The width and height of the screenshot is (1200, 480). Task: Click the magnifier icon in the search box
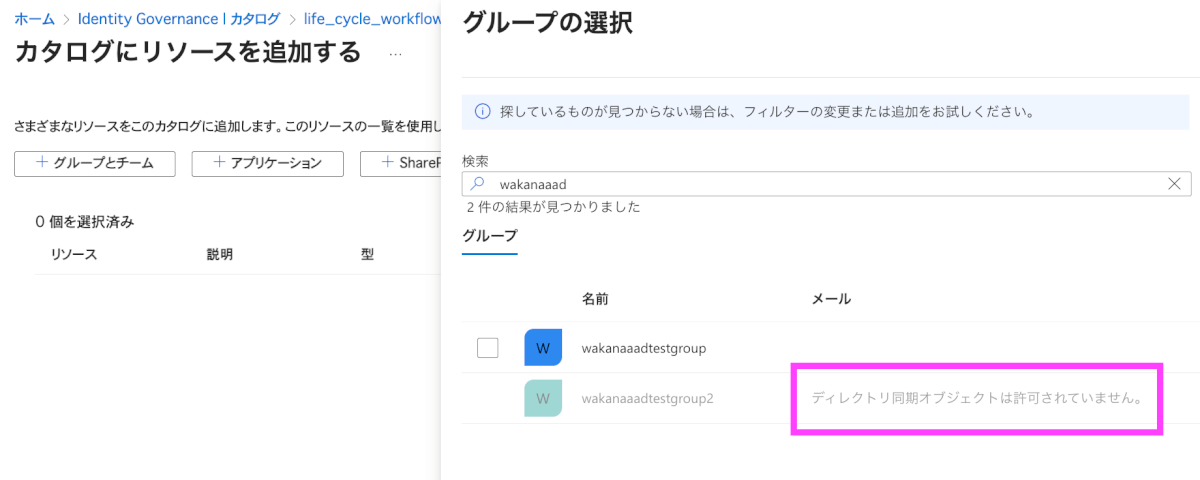pos(478,184)
